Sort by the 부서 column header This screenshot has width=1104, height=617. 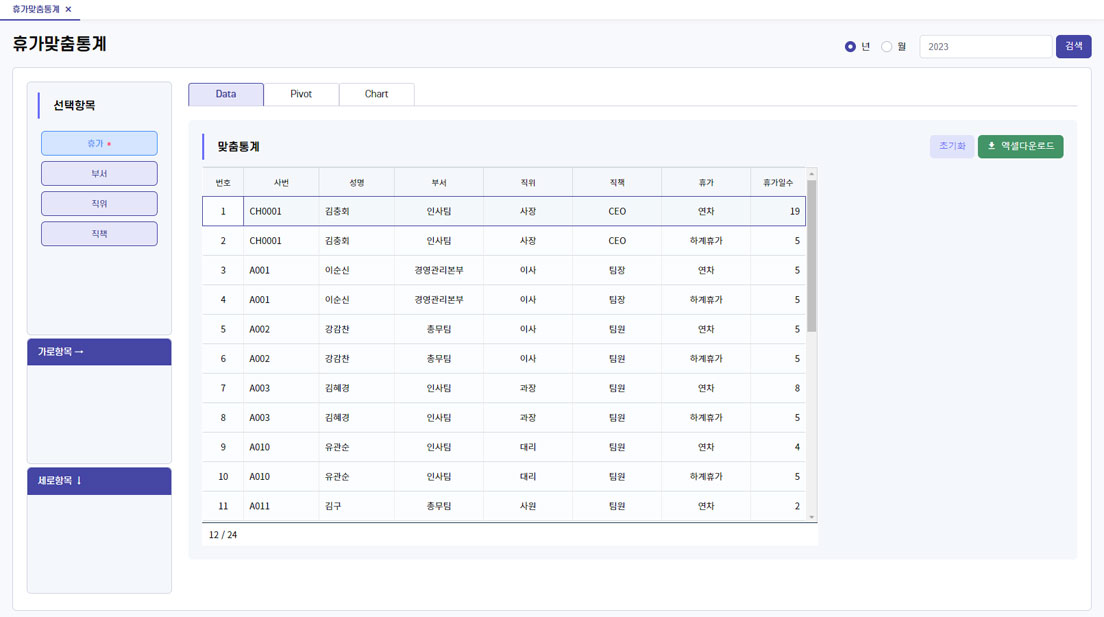click(x=439, y=182)
